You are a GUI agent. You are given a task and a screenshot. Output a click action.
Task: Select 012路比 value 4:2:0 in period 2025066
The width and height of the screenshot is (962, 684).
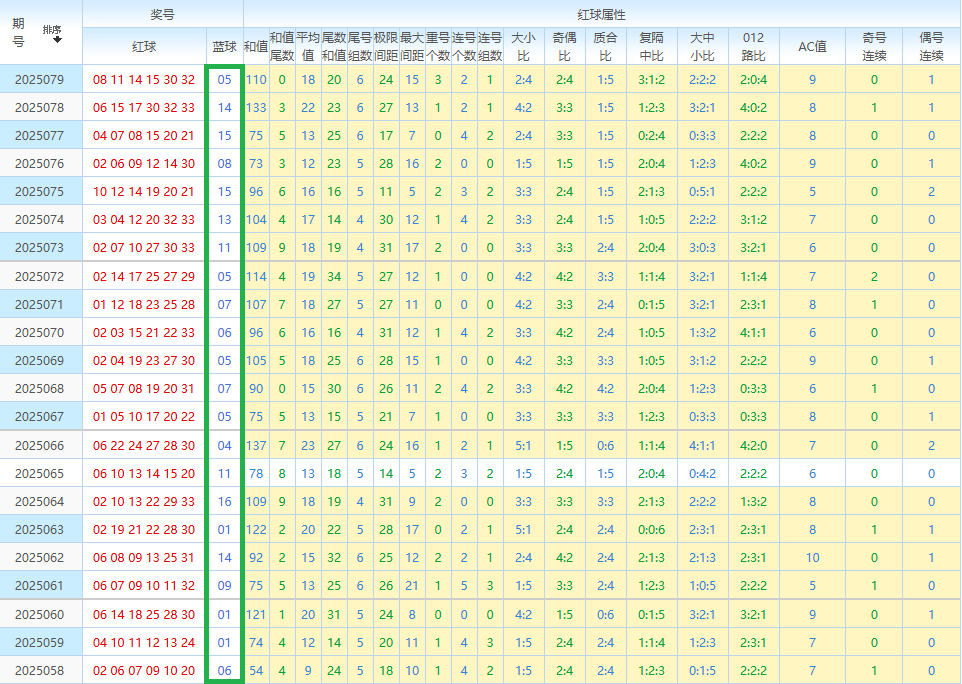tap(753, 446)
